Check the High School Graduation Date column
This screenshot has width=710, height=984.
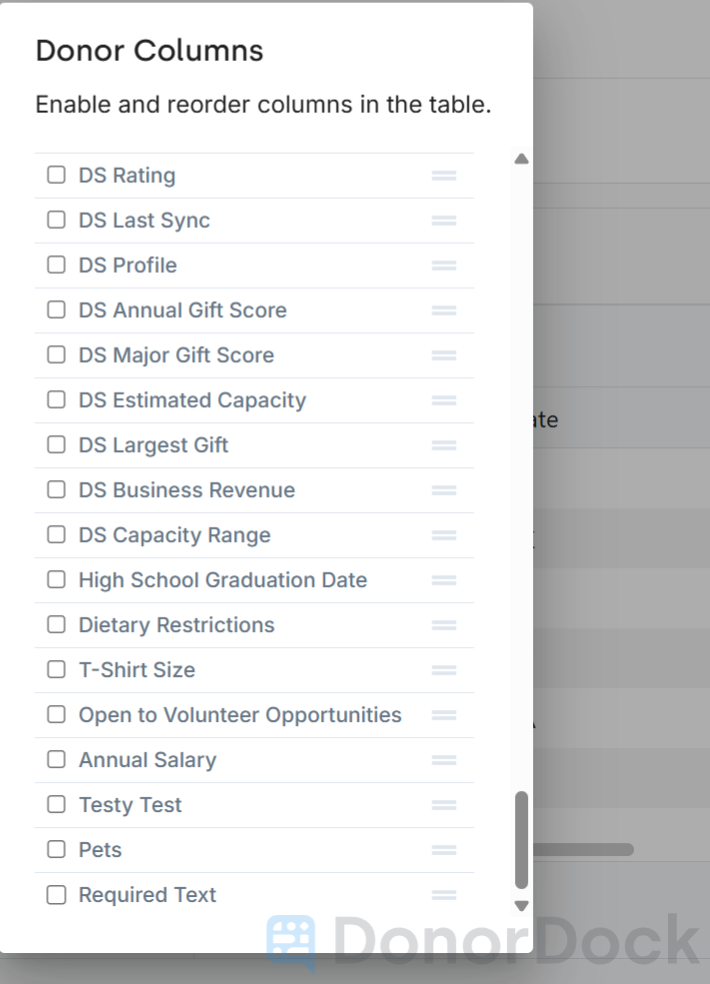click(56, 580)
